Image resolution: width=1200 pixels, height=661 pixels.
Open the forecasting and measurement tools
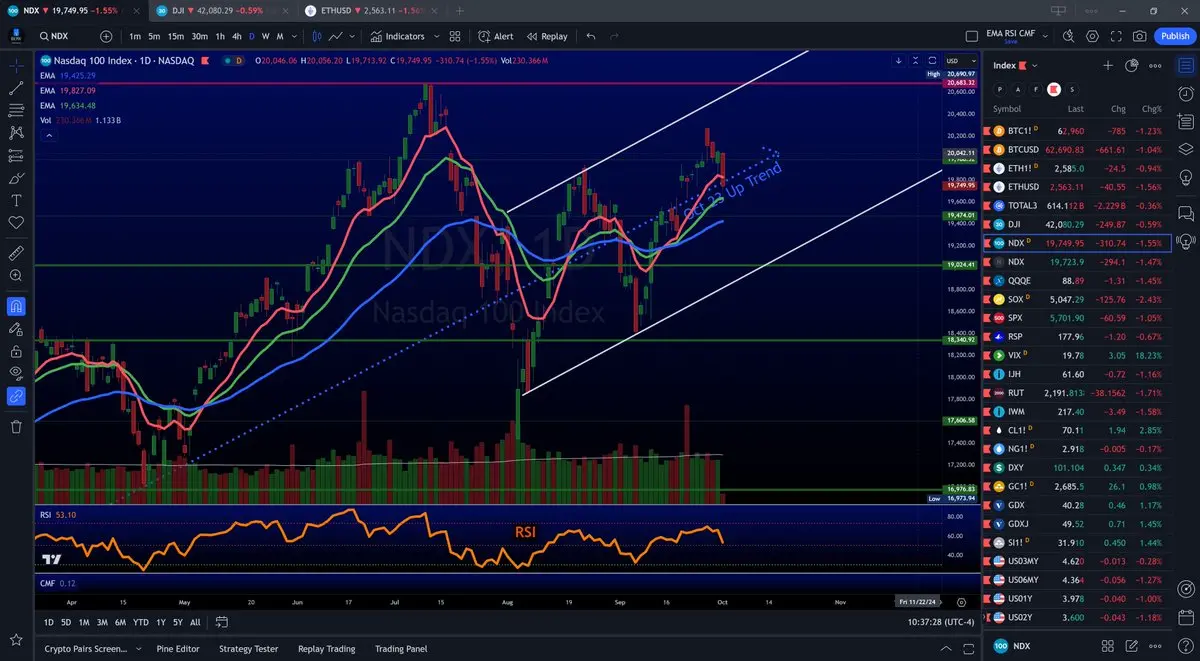click(16, 155)
